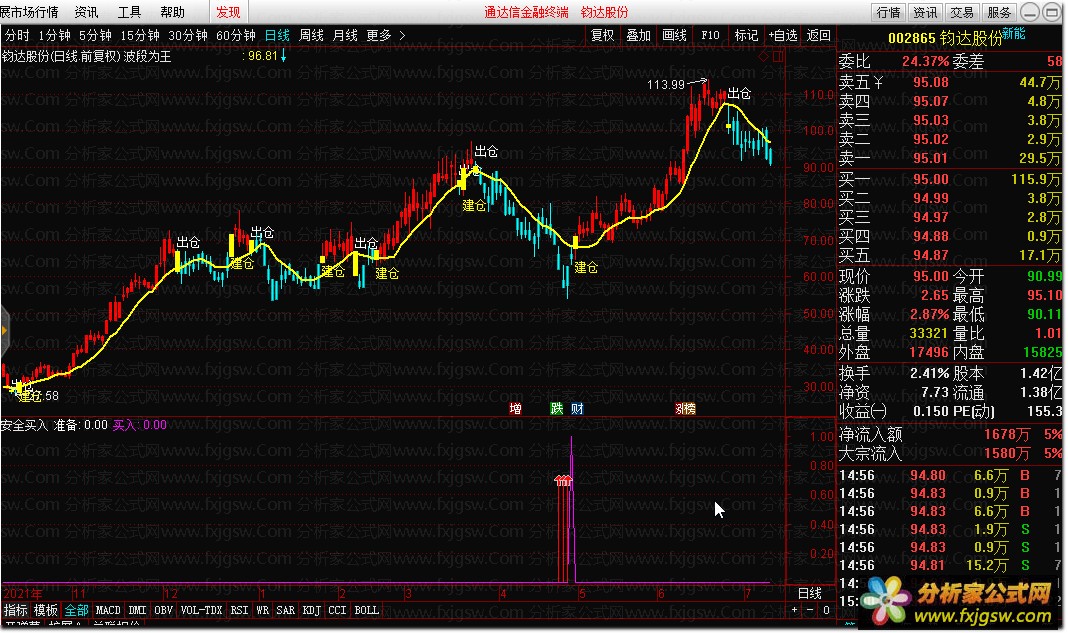
Task: Click the 返回 back button
Action: [x=818, y=35]
